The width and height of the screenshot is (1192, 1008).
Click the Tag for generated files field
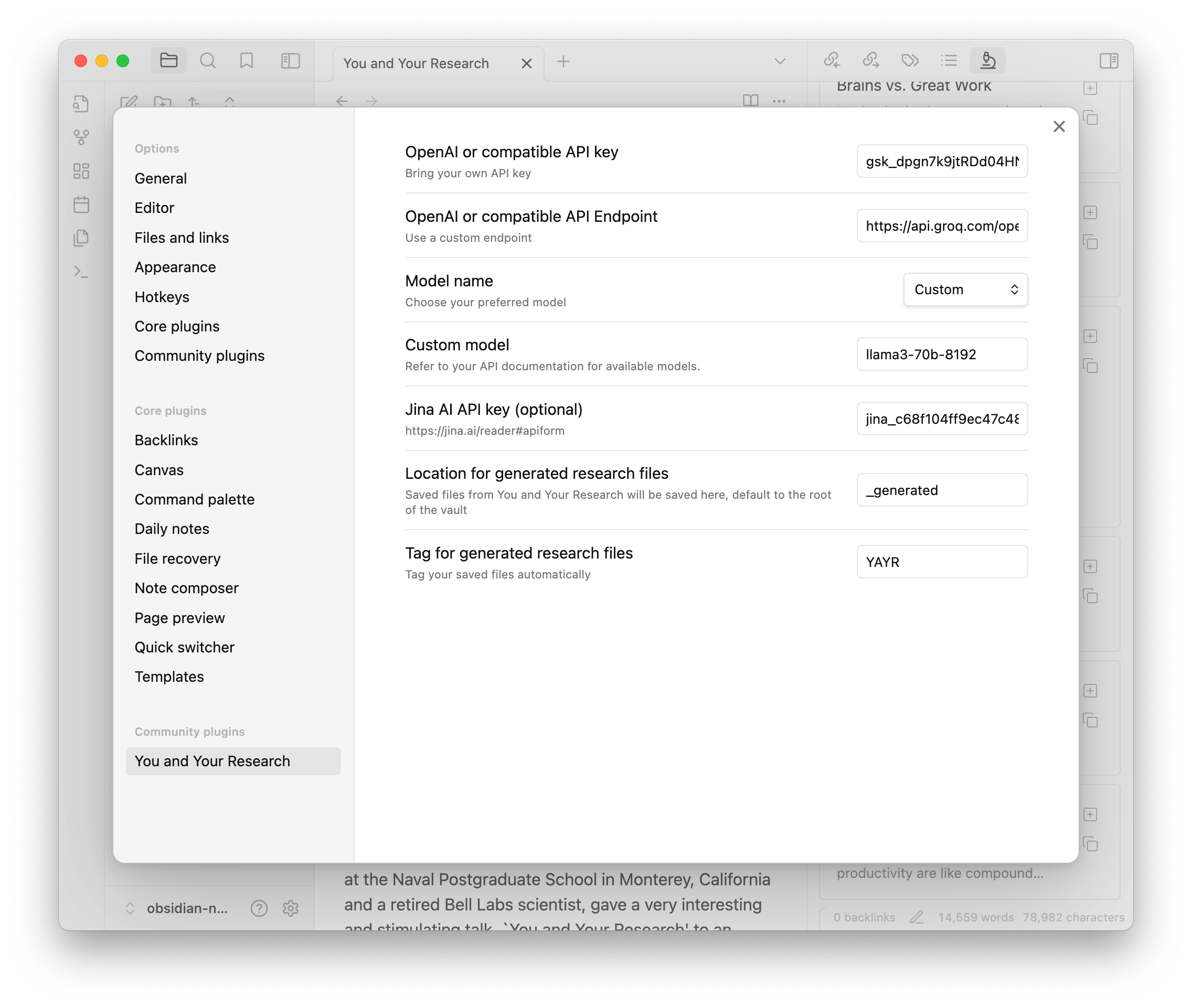(942, 562)
